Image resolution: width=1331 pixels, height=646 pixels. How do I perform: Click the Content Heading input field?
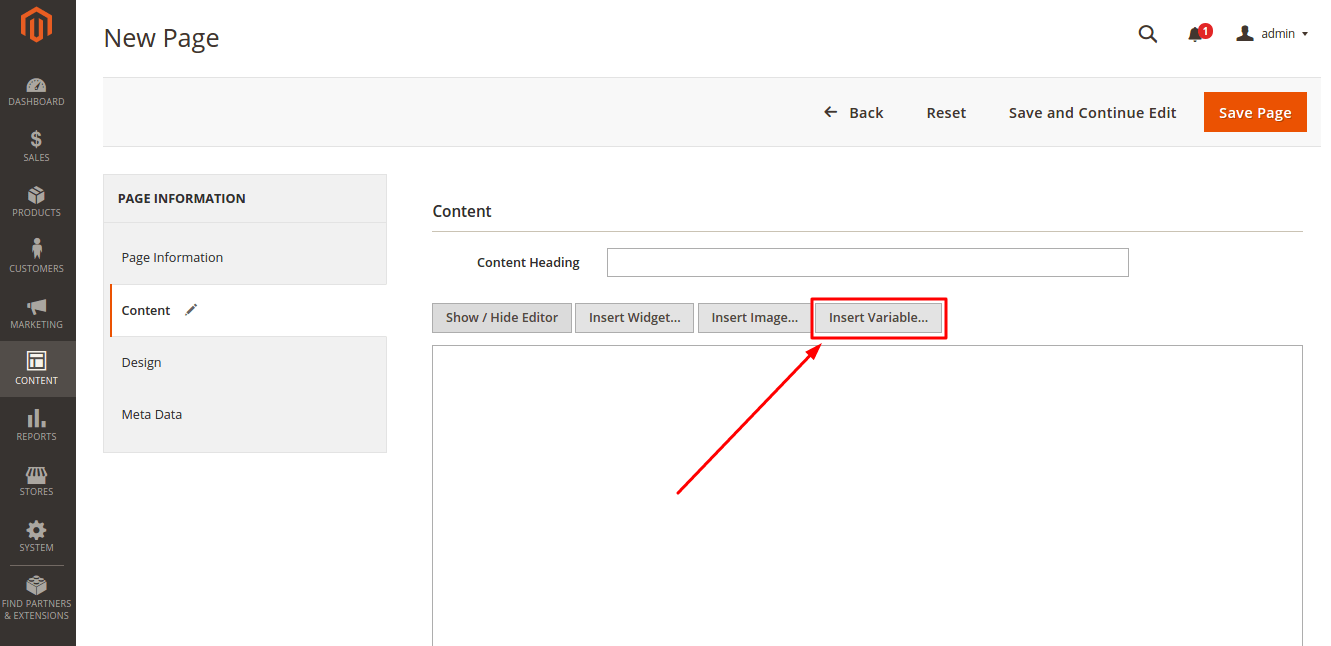click(x=867, y=263)
